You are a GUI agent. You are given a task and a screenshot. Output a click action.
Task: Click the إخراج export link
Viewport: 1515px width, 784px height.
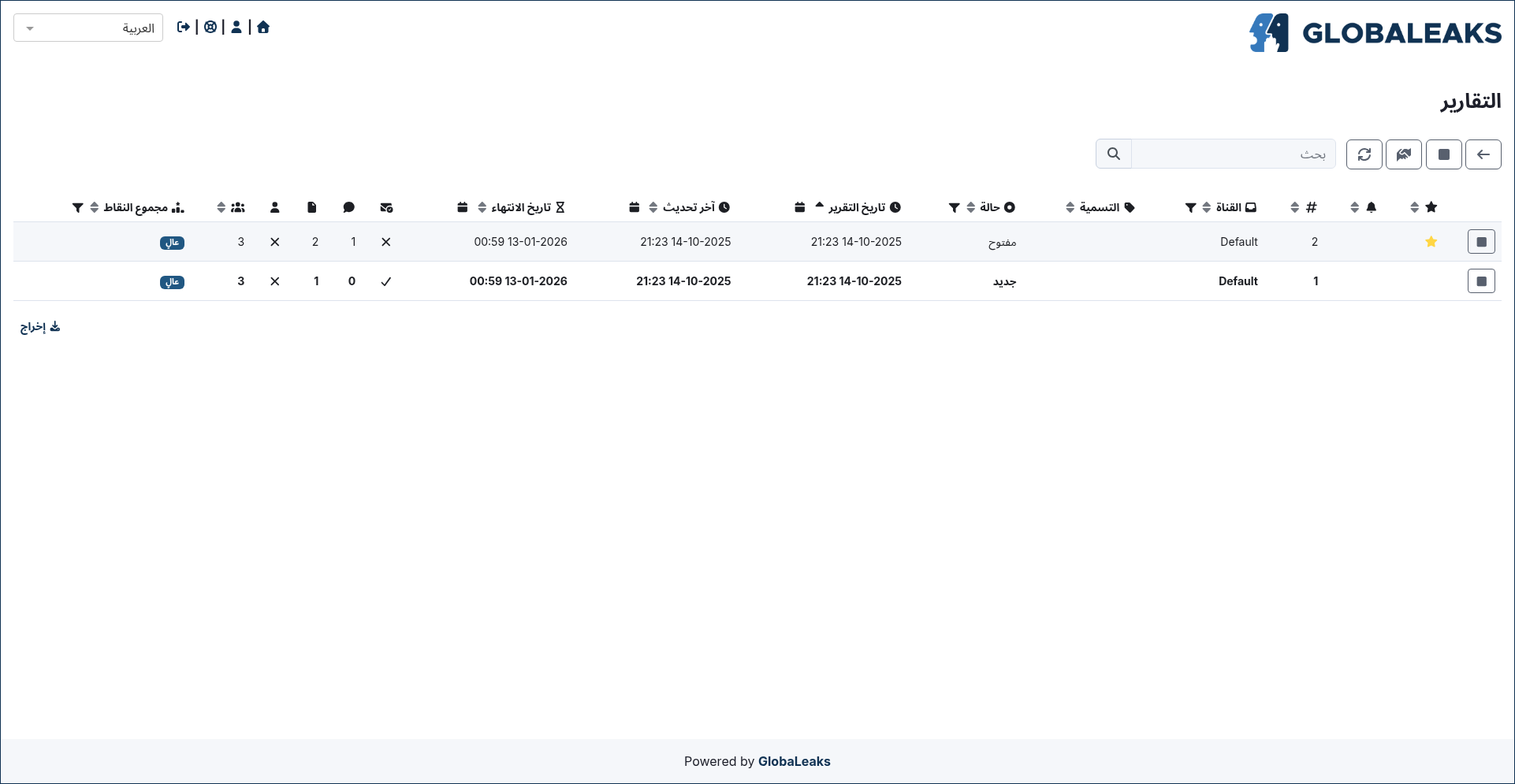(40, 327)
